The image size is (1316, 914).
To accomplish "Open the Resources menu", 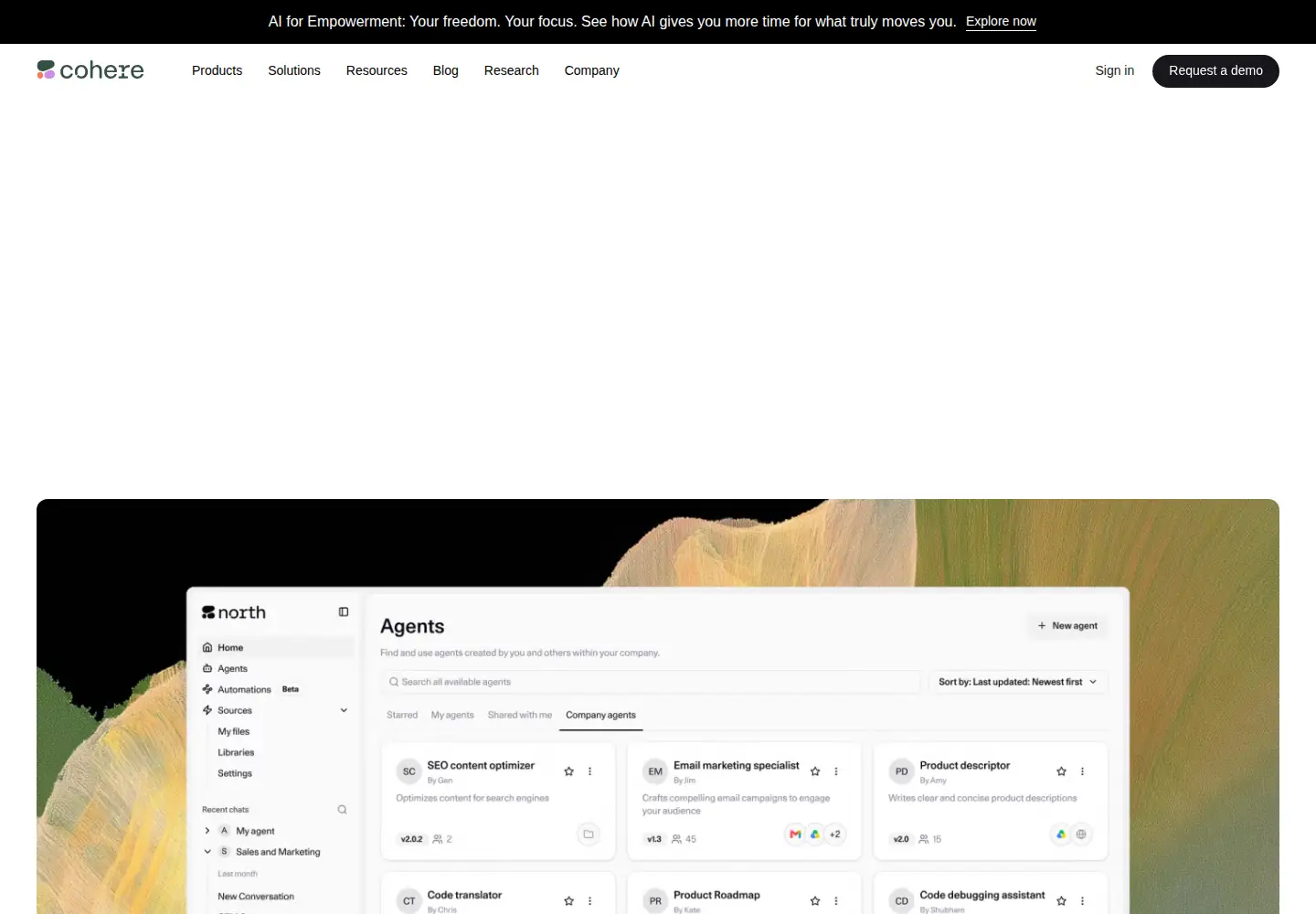I will 377,70.
